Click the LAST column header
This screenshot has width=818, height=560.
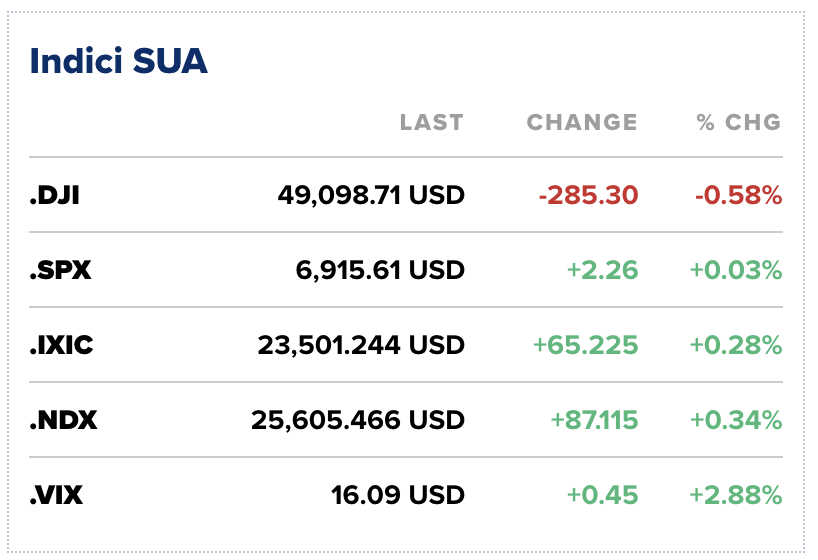[x=431, y=122]
